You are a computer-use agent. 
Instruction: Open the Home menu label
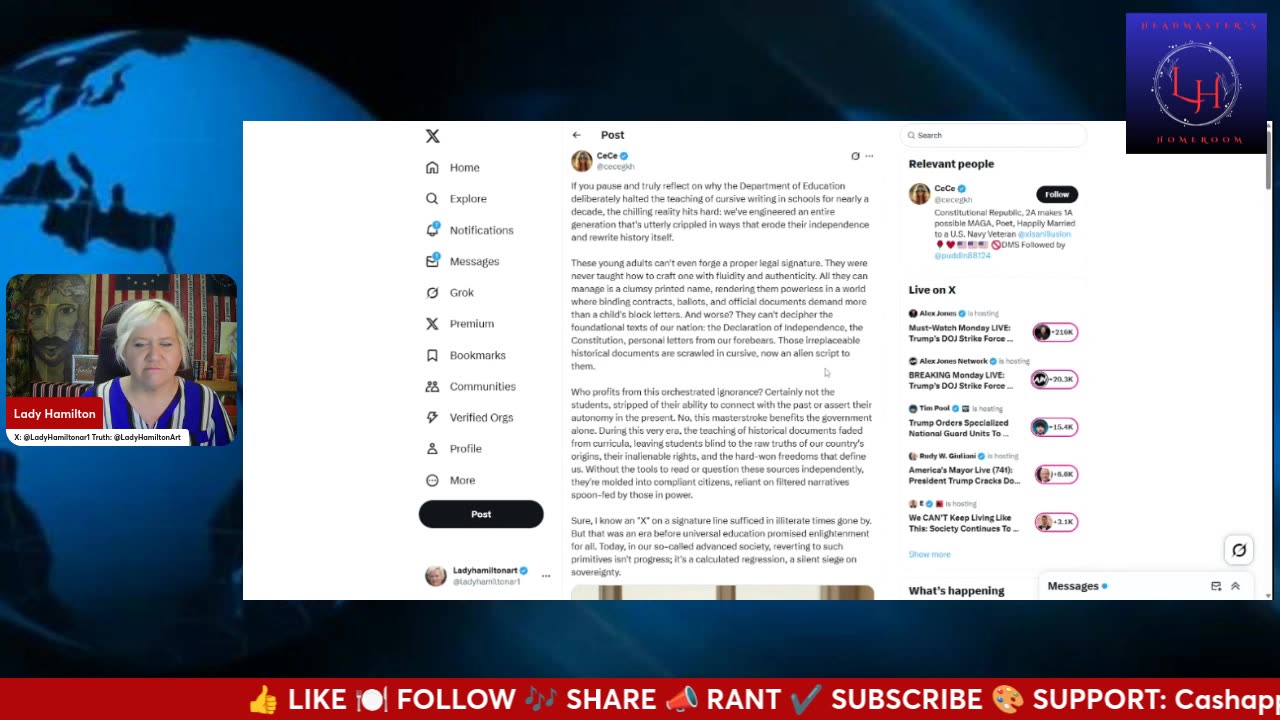click(464, 168)
